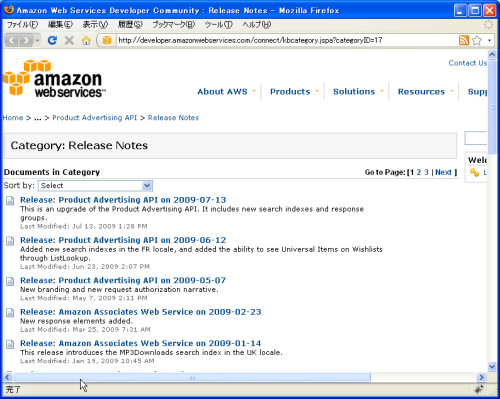The height and width of the screenshot is (399, 500).
Task: Open the address bar history dropdown
Action: [x=489, y=40]
